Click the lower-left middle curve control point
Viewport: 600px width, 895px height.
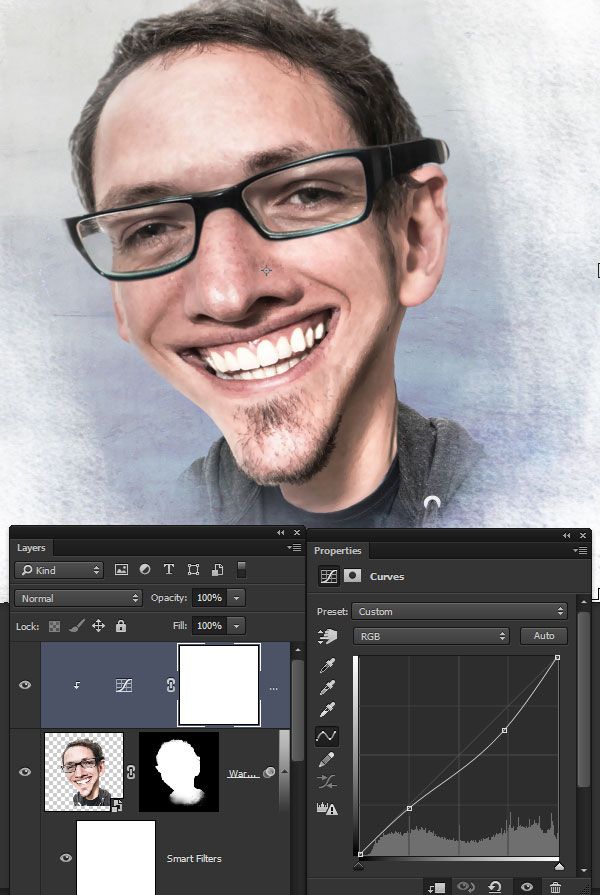click(x=409, y=808)
